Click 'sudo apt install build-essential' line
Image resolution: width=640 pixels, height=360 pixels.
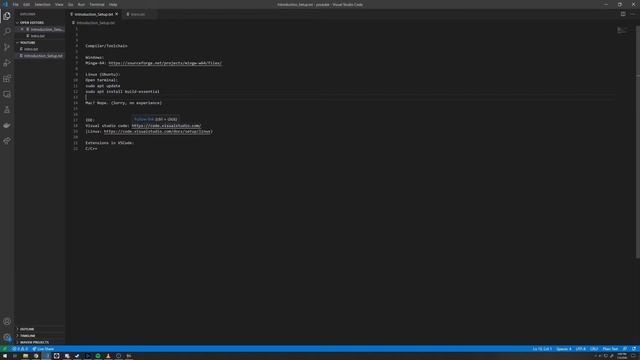[x=122, y=92]
